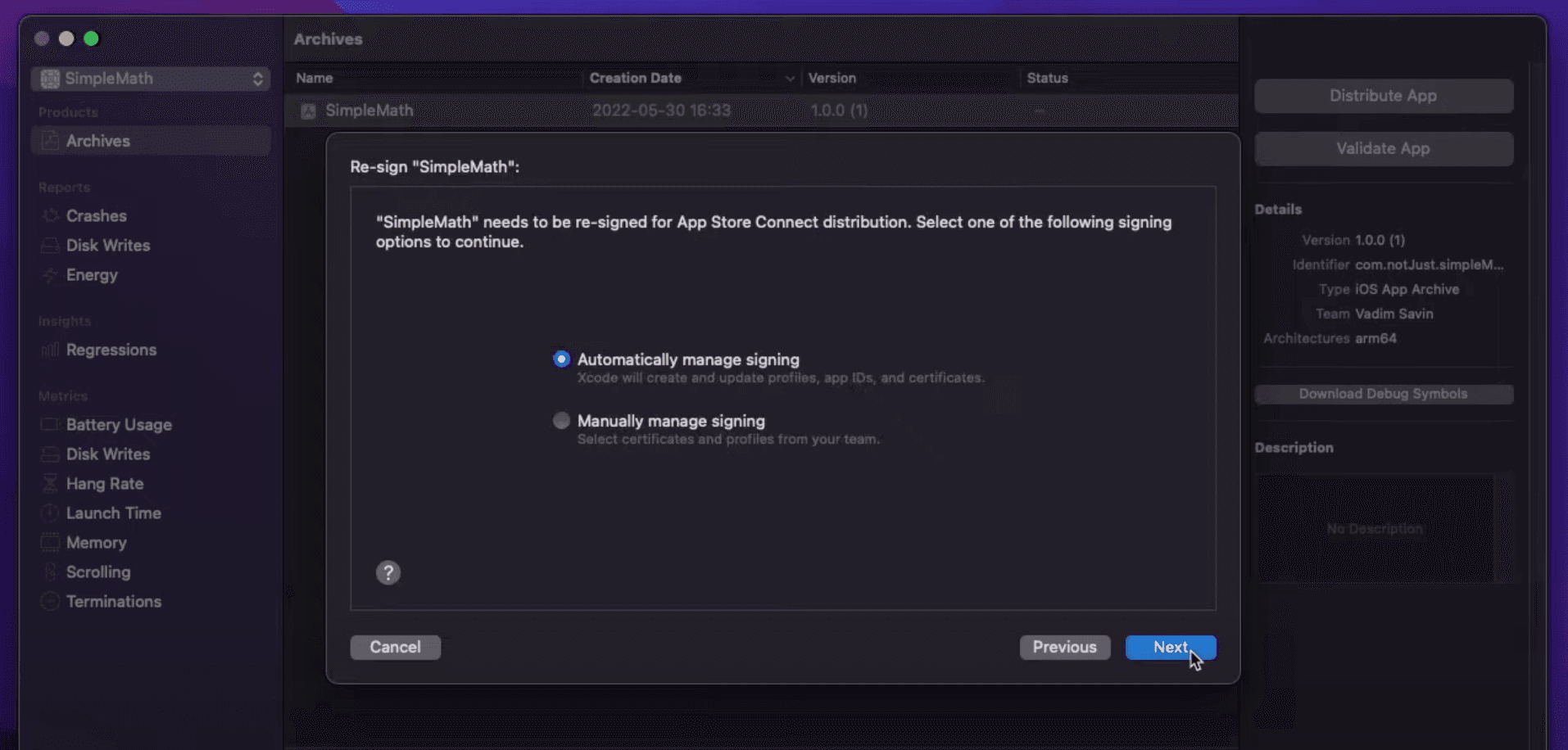Click the Hang Rate hourglass icon

[x=51, y=484]
